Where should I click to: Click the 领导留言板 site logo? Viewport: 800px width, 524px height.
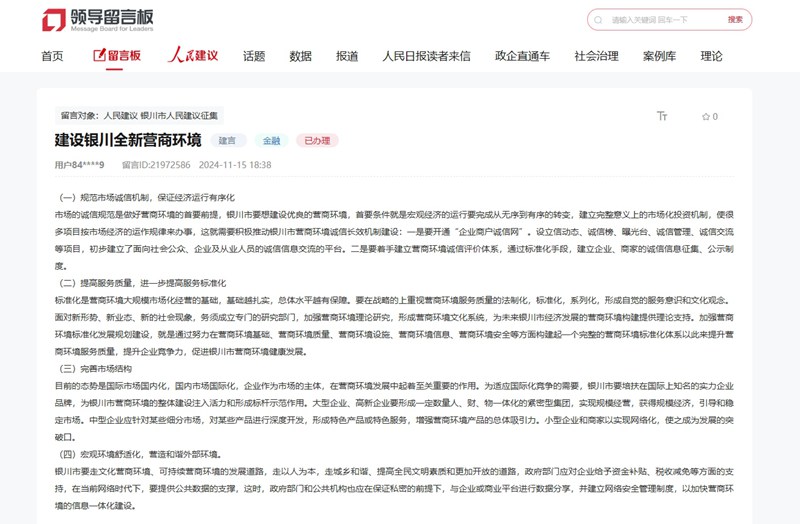98,20
